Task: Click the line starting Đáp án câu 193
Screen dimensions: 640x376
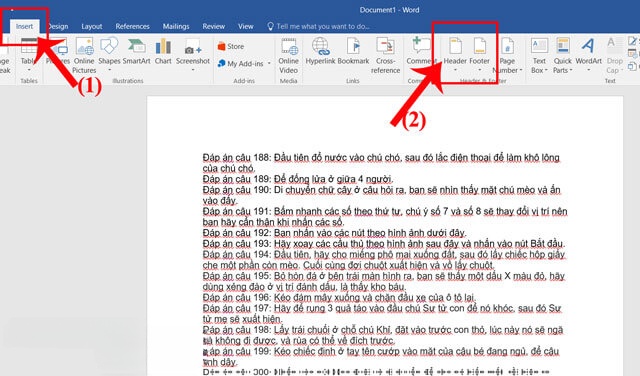Action: point(384,244)
